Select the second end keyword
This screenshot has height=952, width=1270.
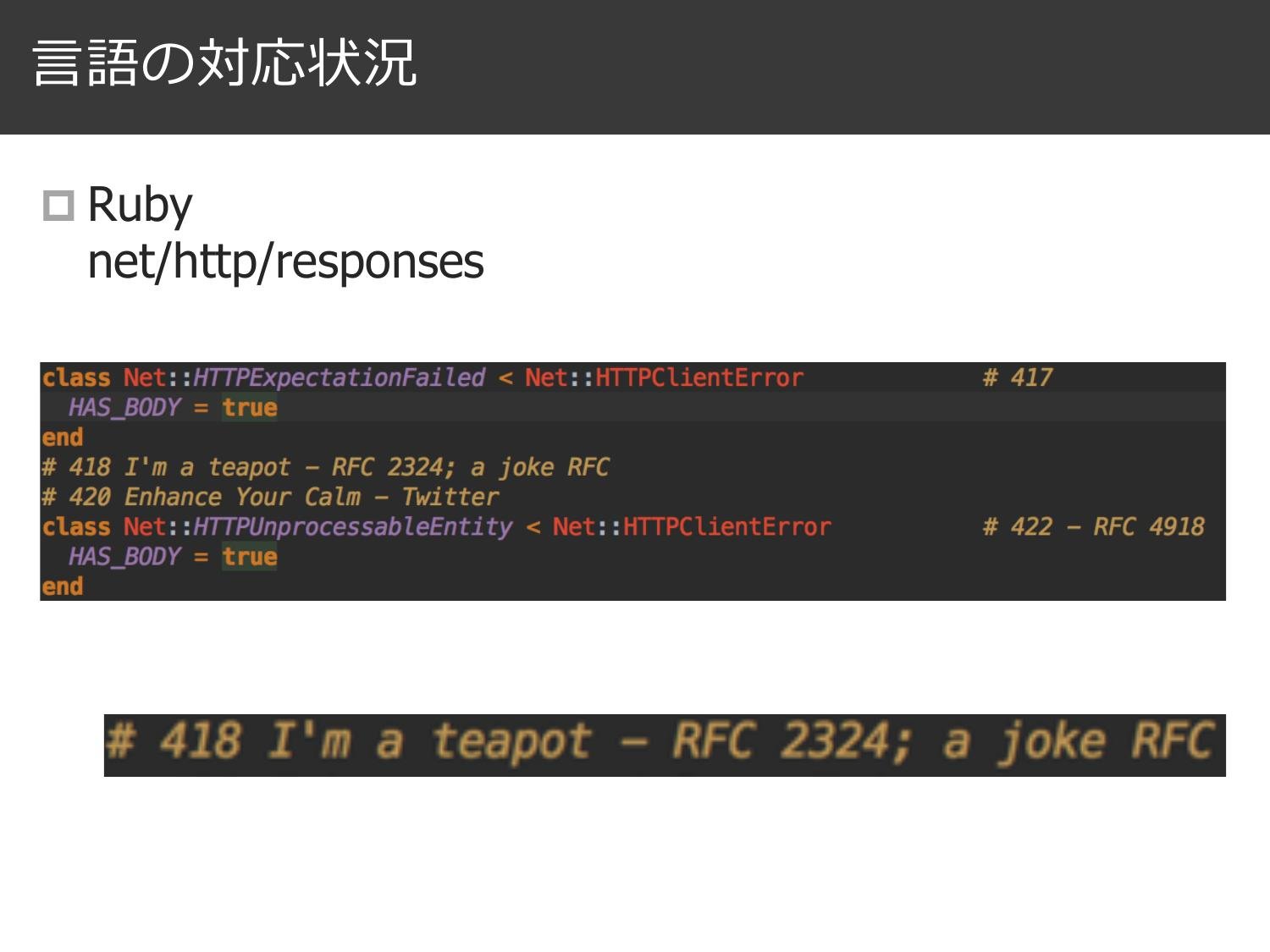[63, 585]
